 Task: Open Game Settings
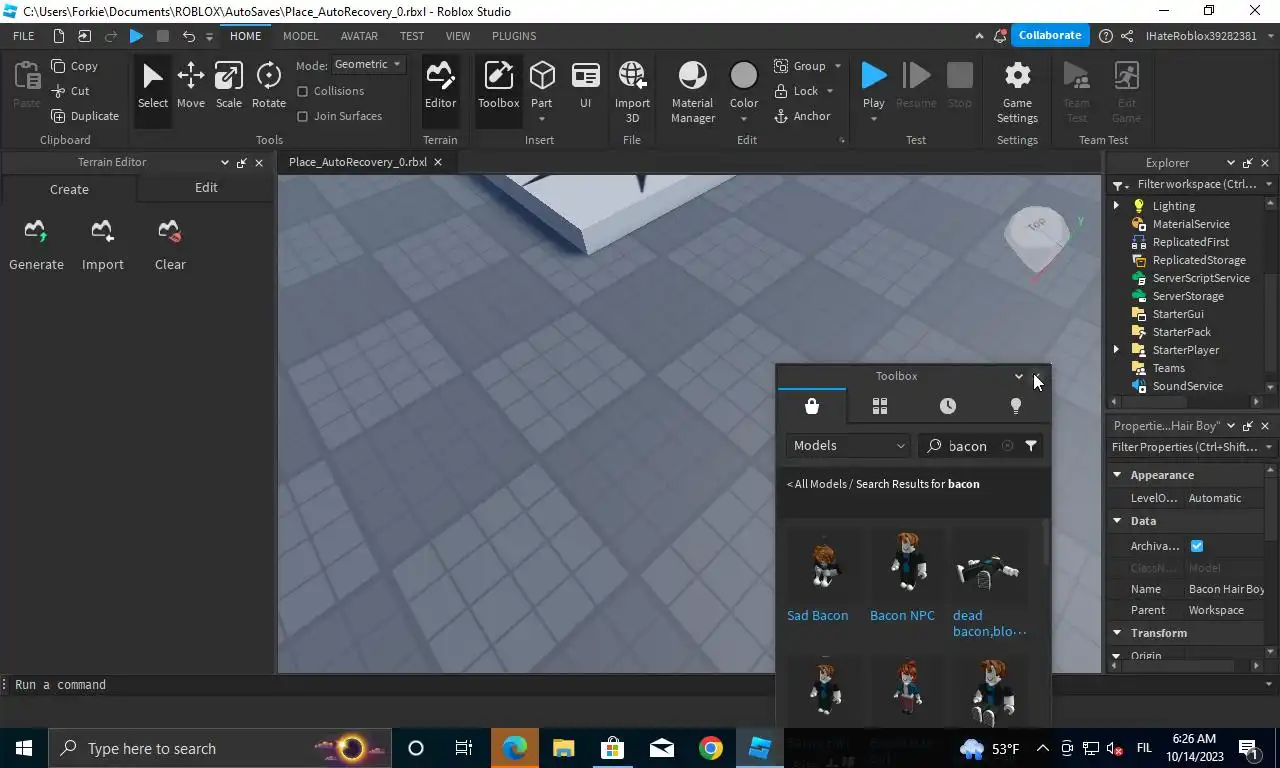click(x=1017, y=92)
